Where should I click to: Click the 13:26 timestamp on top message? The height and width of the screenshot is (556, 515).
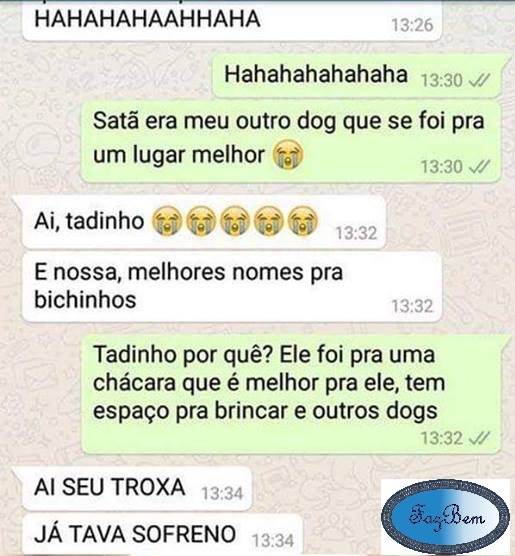(412, 25)
